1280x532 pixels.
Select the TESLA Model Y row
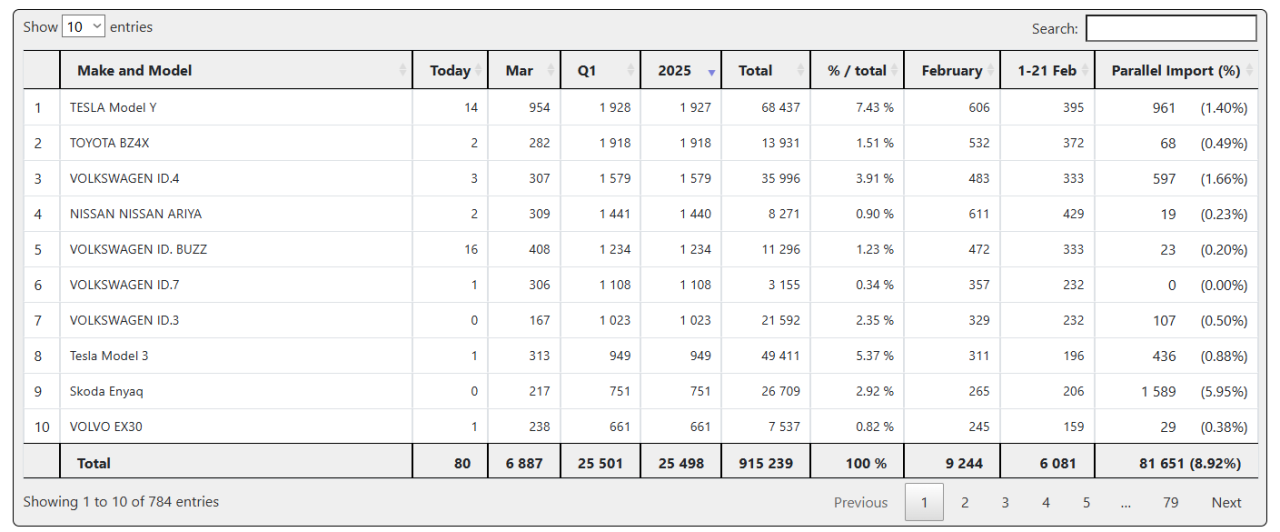[113, 108]
